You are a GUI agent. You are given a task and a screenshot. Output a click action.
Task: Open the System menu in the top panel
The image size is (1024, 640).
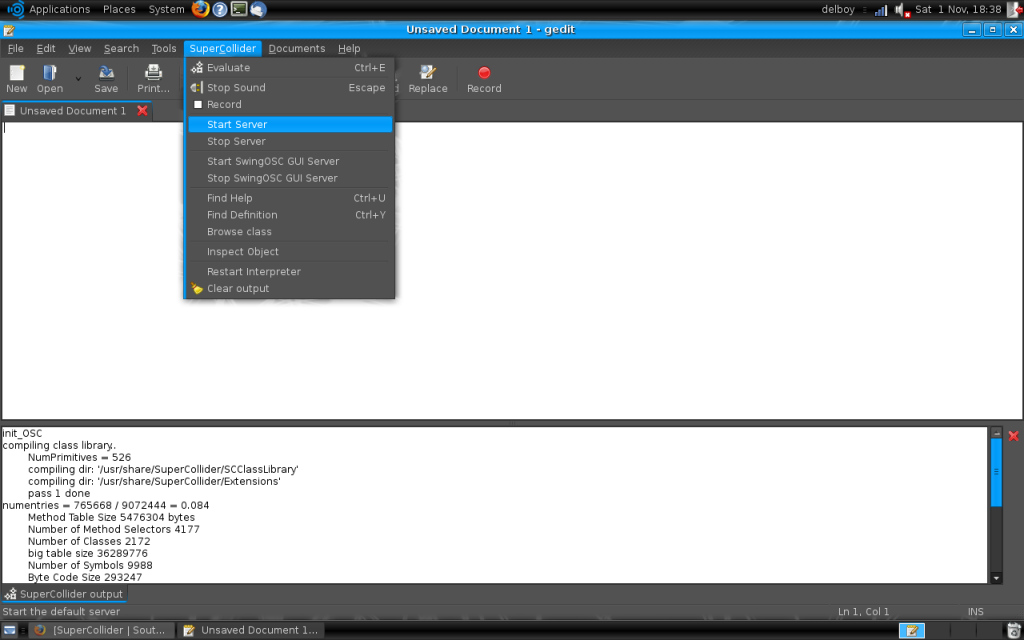pyautogui.click(x=167, y=9)
